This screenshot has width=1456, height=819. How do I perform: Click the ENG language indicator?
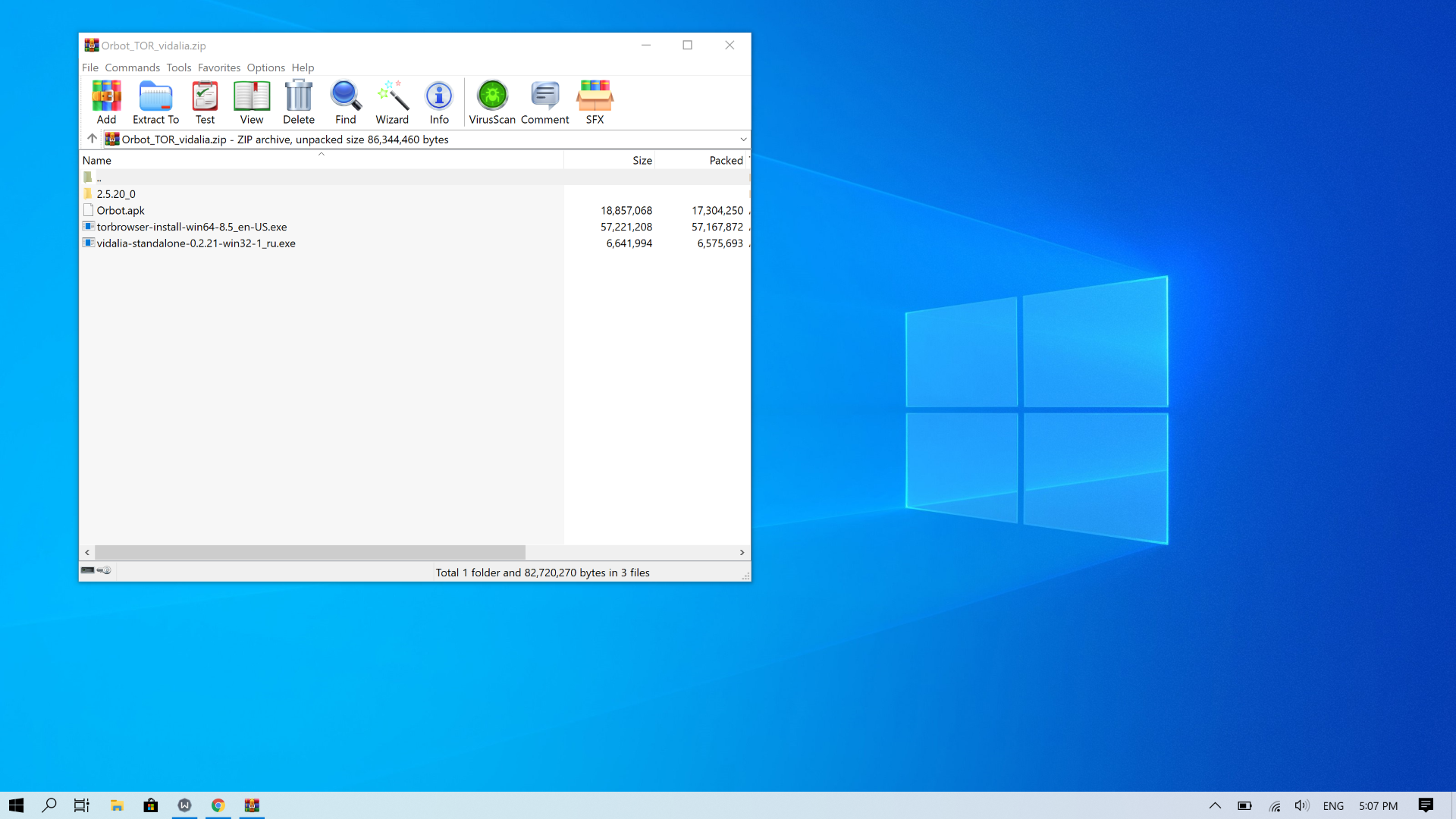[x=1333, y=806]
